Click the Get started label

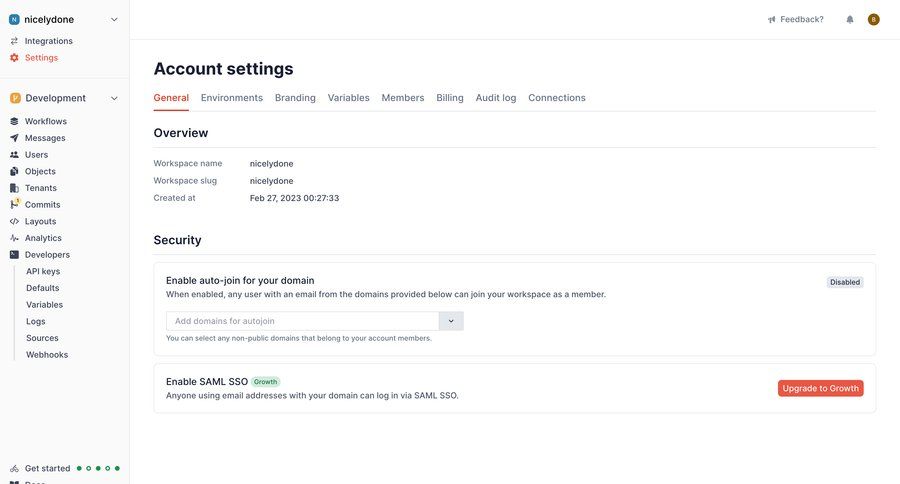click(48, 468)
